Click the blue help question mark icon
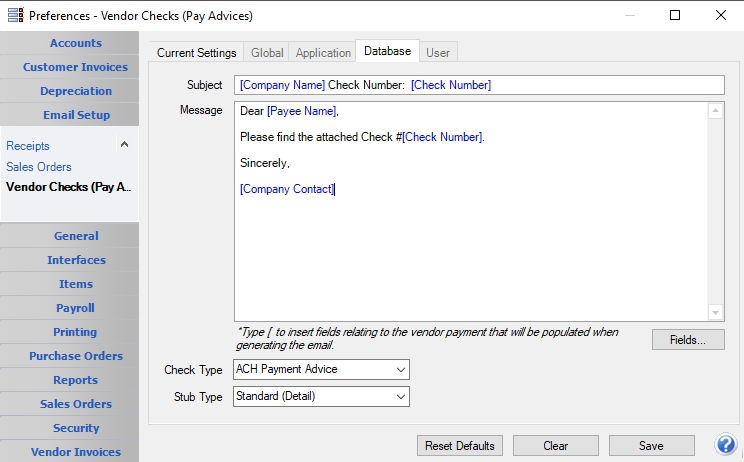The image size is (744, 462). pos(726,445)
